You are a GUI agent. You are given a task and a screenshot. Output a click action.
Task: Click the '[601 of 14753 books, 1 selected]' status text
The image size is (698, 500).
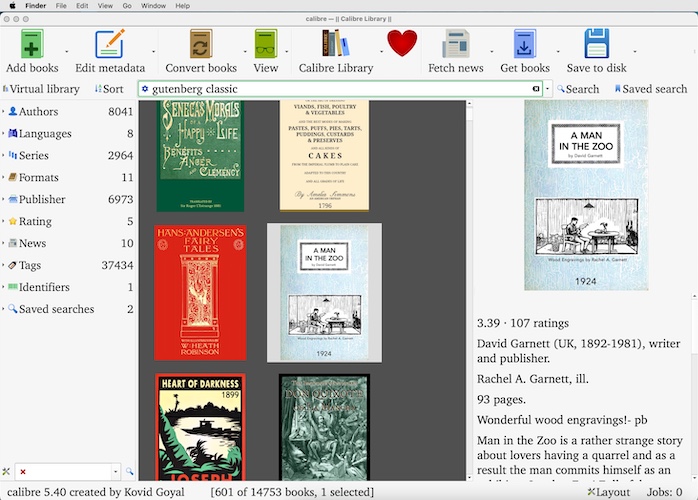point(292,492)
